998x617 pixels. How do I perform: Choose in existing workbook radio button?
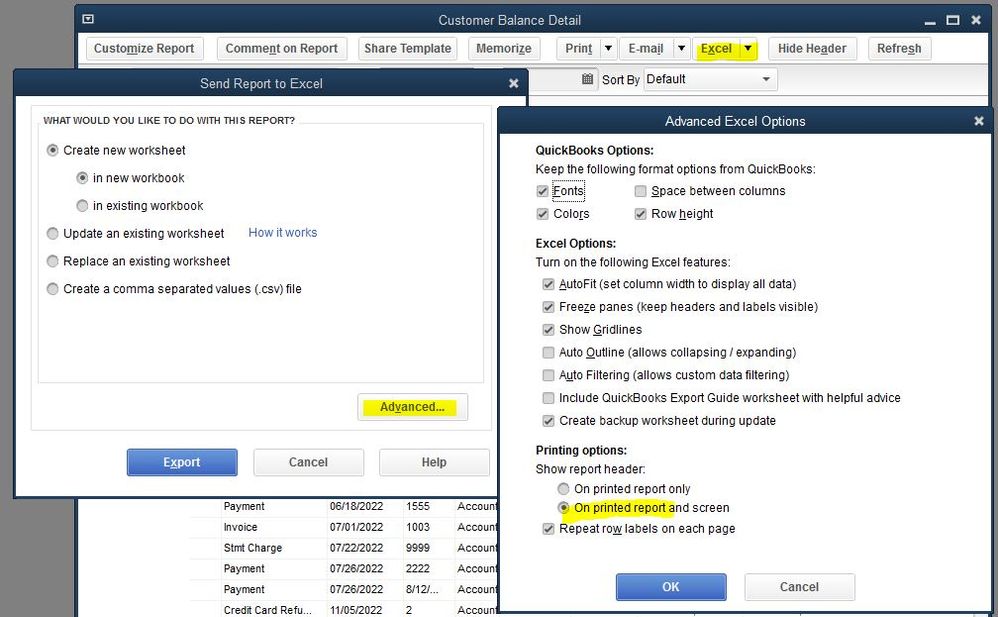[x=82, y=206]
